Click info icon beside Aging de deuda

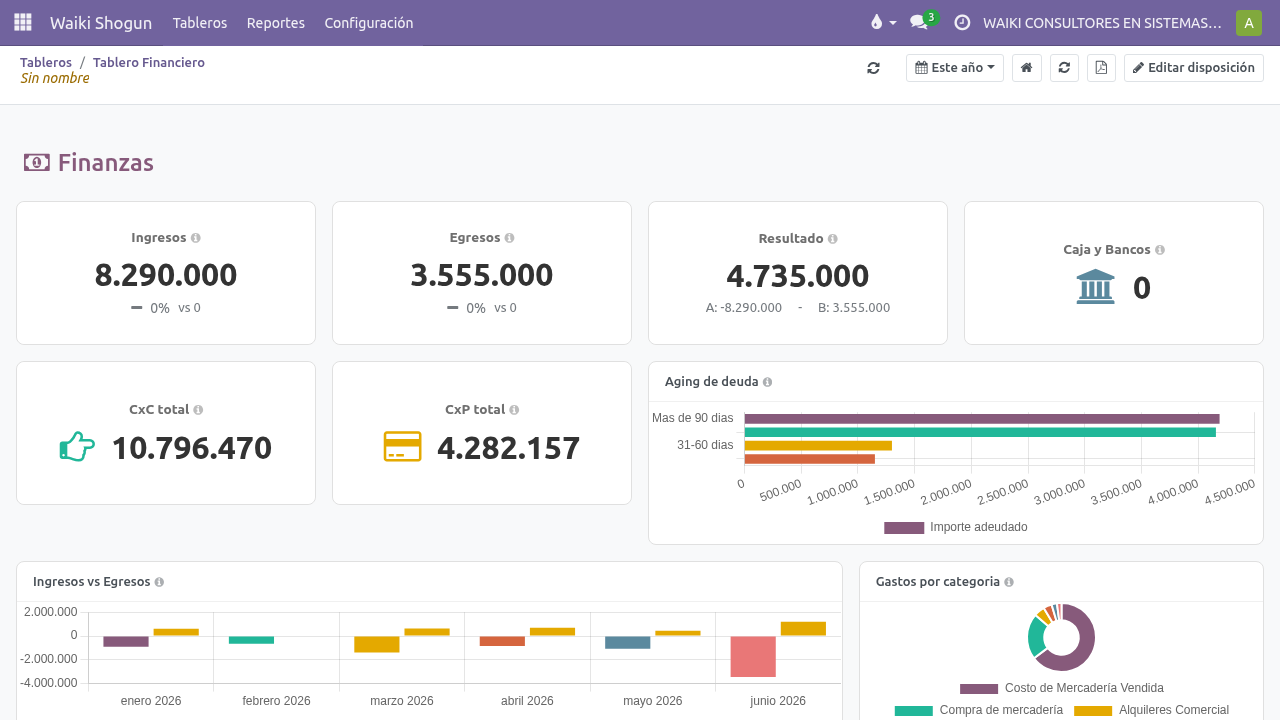click(767, 382)
